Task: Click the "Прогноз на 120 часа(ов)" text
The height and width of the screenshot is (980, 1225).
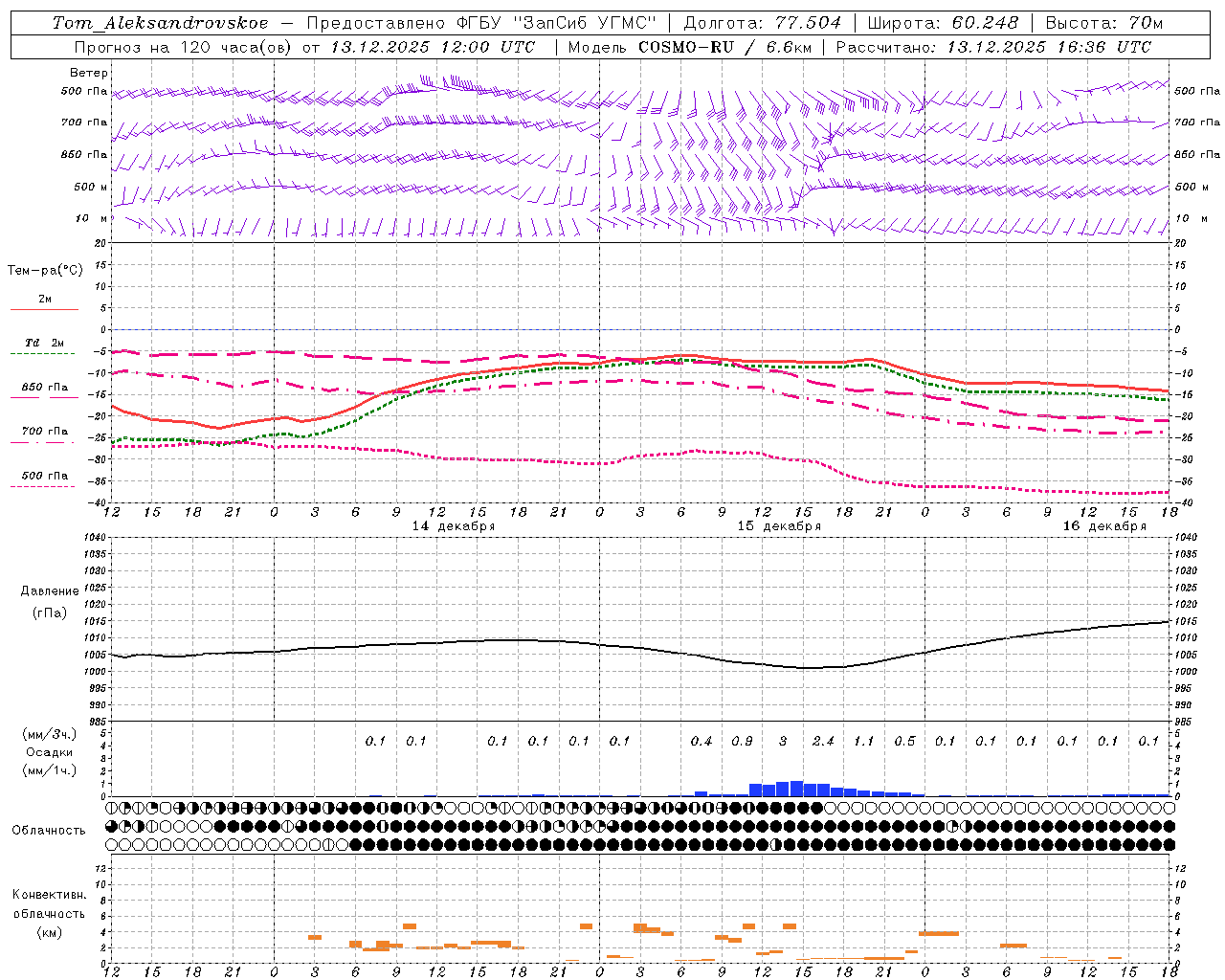Action: 184,47
